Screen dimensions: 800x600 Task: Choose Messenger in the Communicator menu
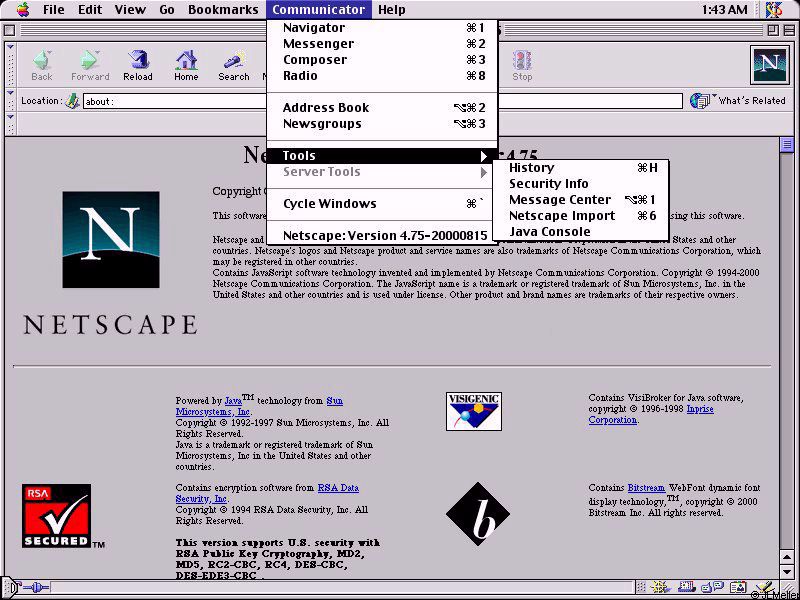pos(382,44)
